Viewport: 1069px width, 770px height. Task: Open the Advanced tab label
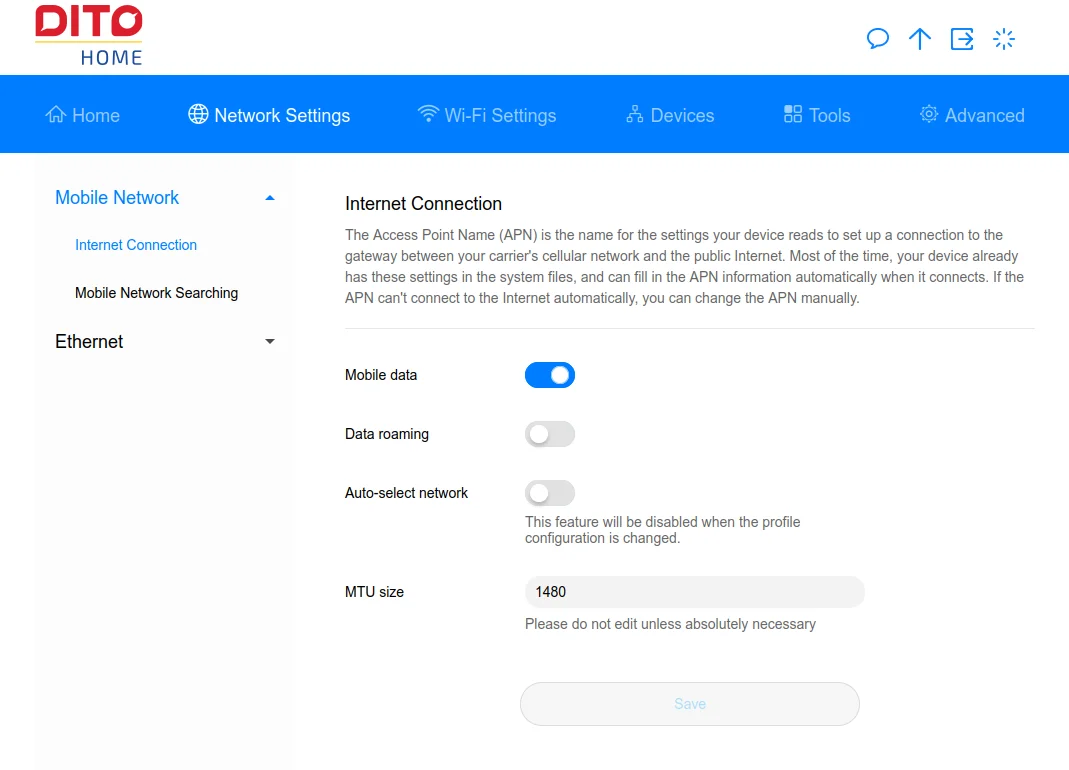[984, 115]
